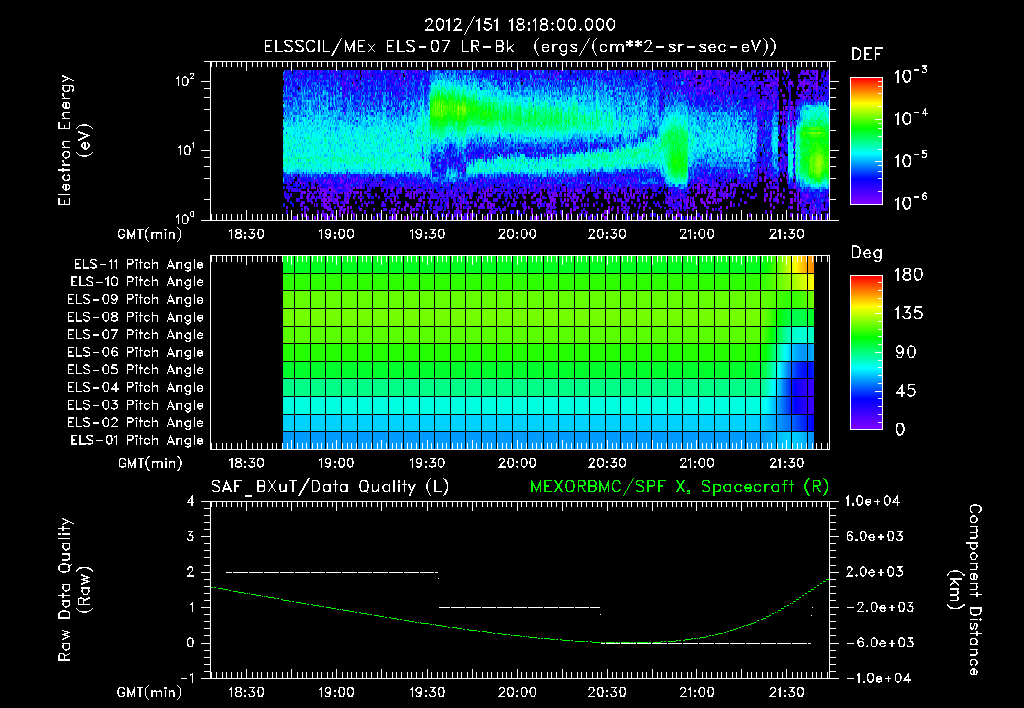Click 19:30 time label under the spectrogram

pyautogui.click(x=426, y=234)
